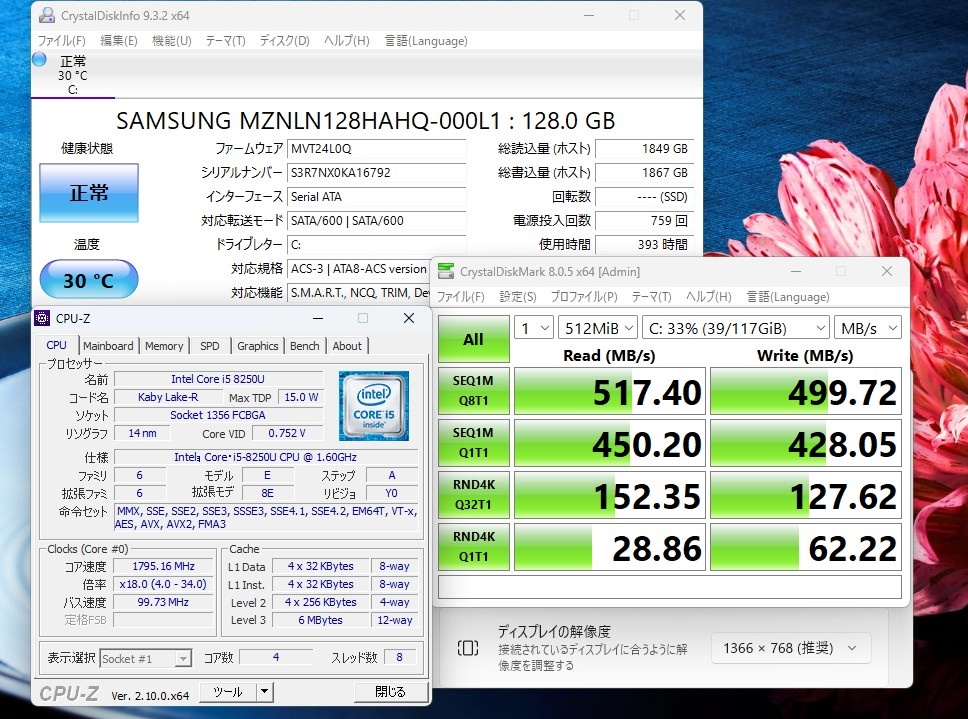This screenshot has width=968, height=719.
Task: Open テーマ(T) menu in CrystalDiskInfo
Action: click(x=225, y=41)
